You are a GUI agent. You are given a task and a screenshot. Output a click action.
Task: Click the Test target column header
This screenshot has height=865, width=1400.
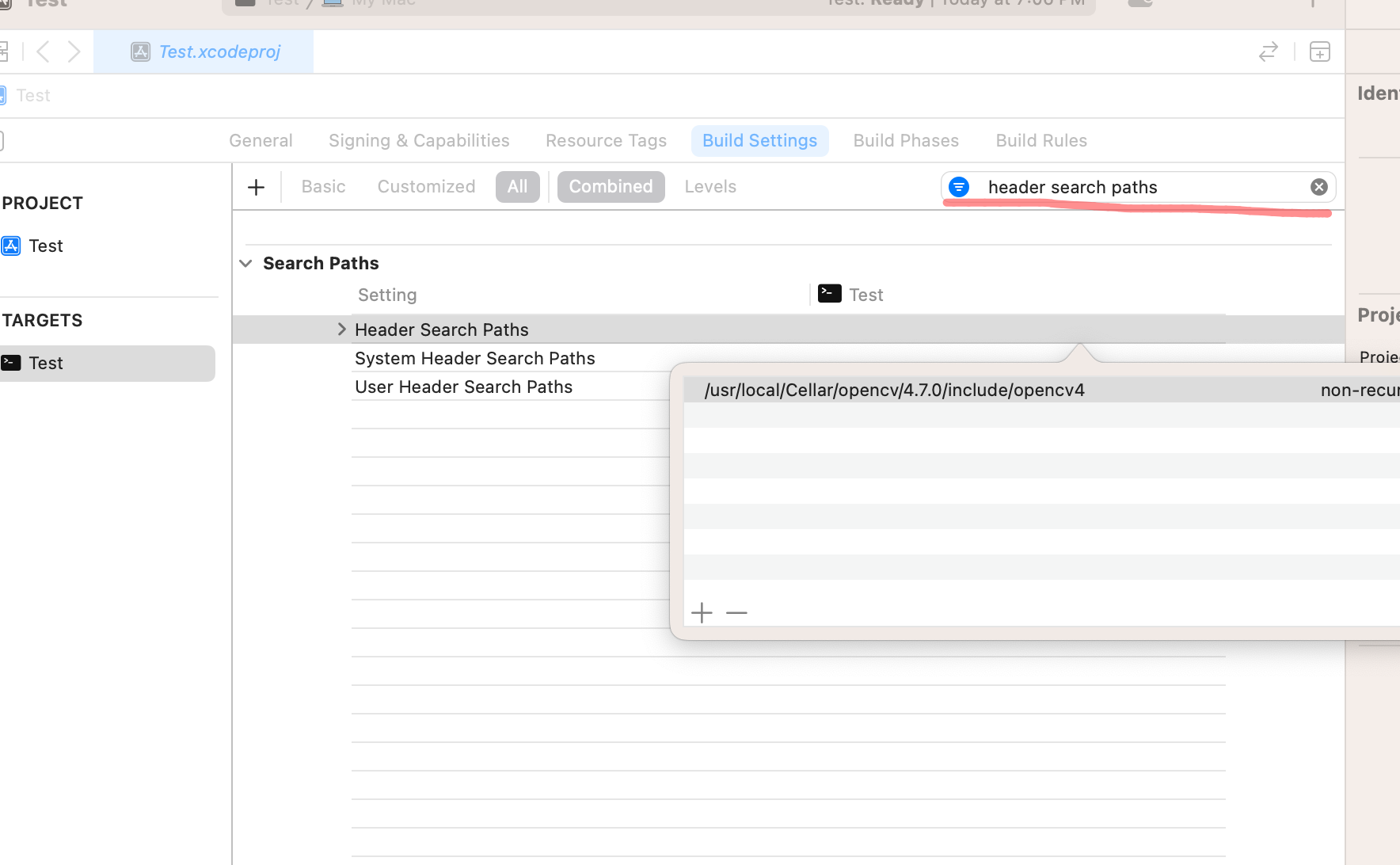coord(851,295)
